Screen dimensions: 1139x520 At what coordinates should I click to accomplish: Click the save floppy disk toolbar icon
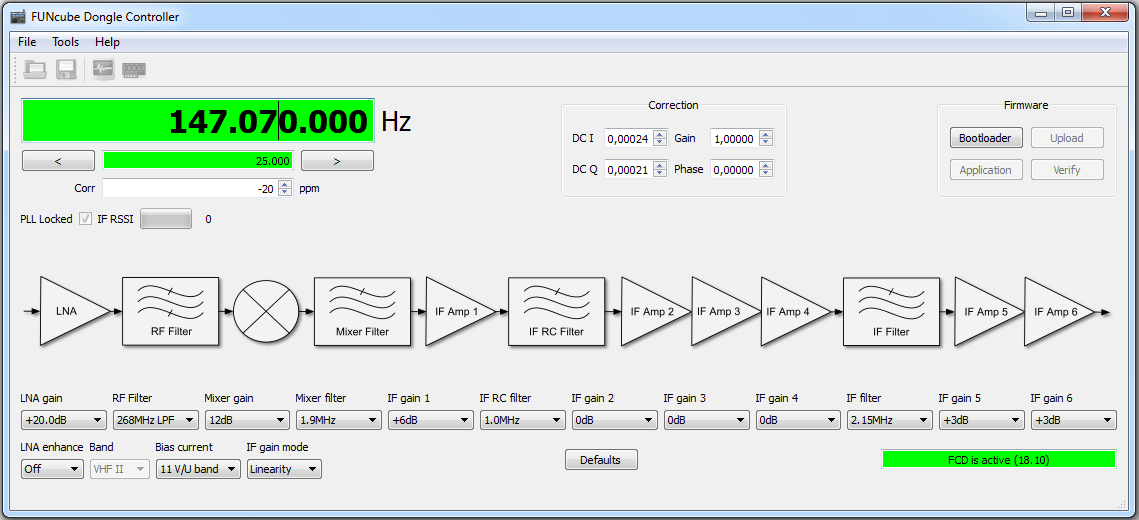click(x=67, y=70)
